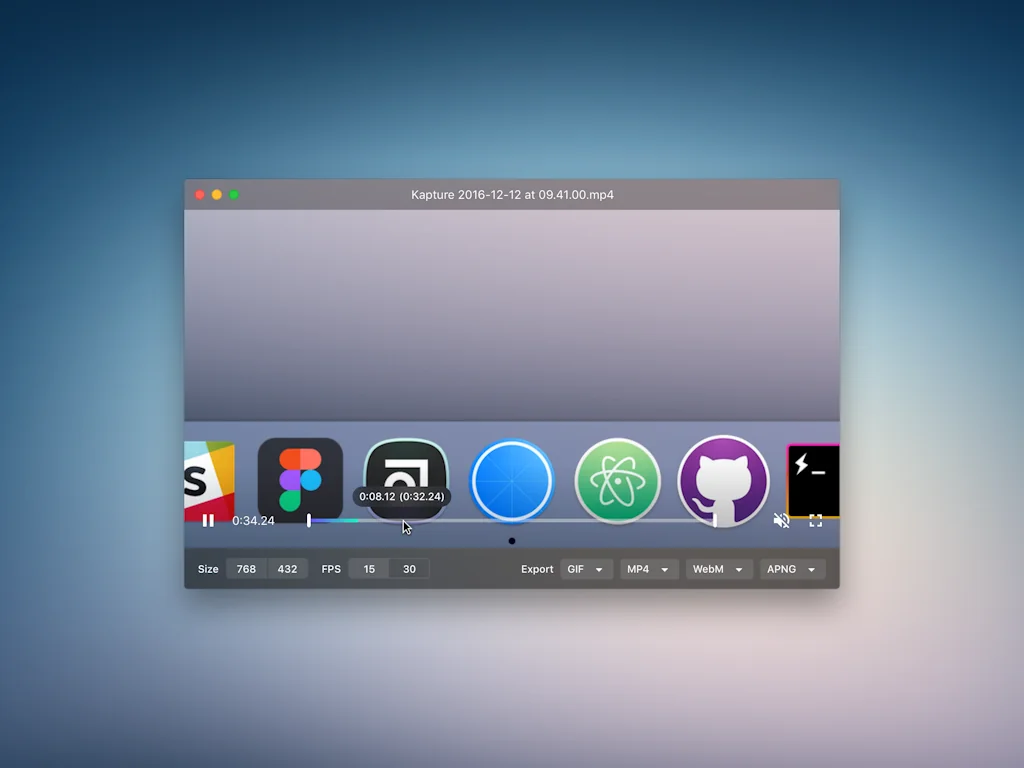
Task: Click the height field showing 432
Action: 287,569
